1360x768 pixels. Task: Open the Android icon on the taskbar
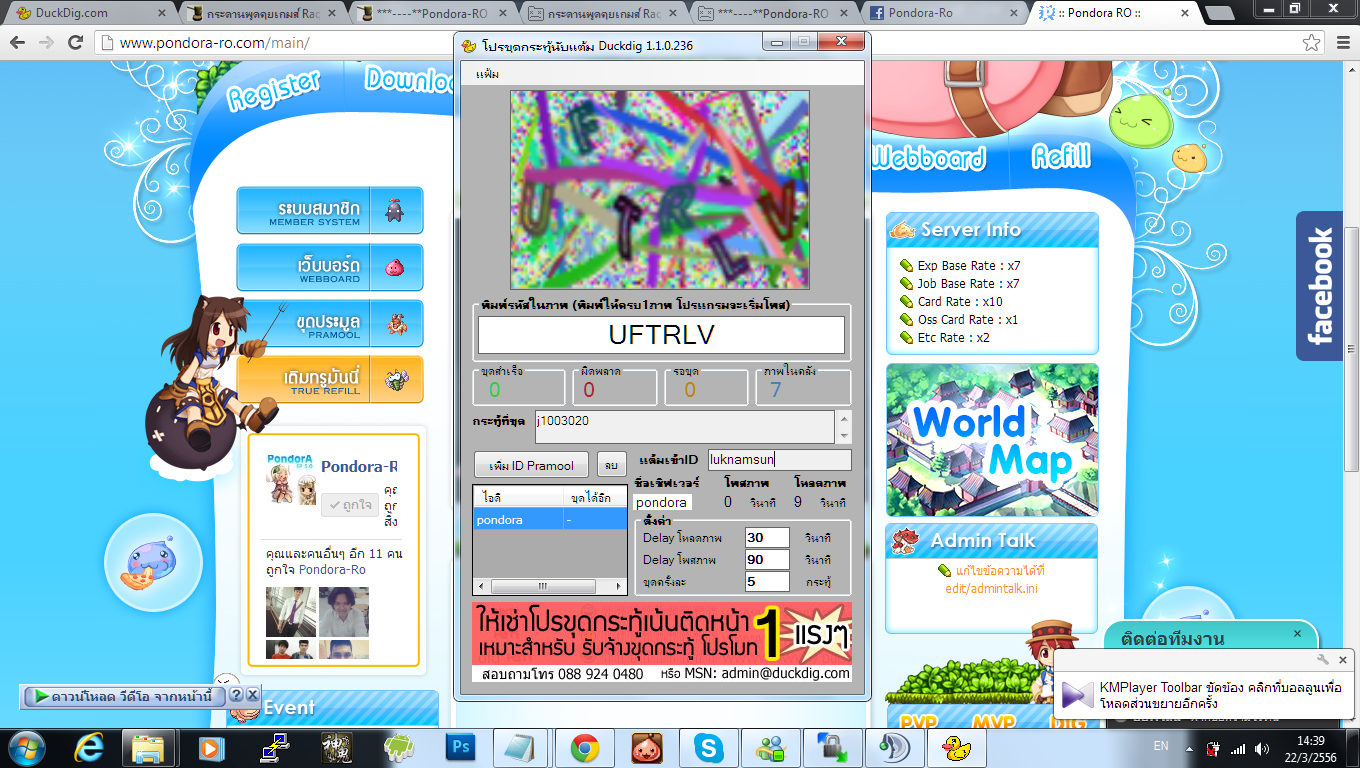[x=399, y=747]
